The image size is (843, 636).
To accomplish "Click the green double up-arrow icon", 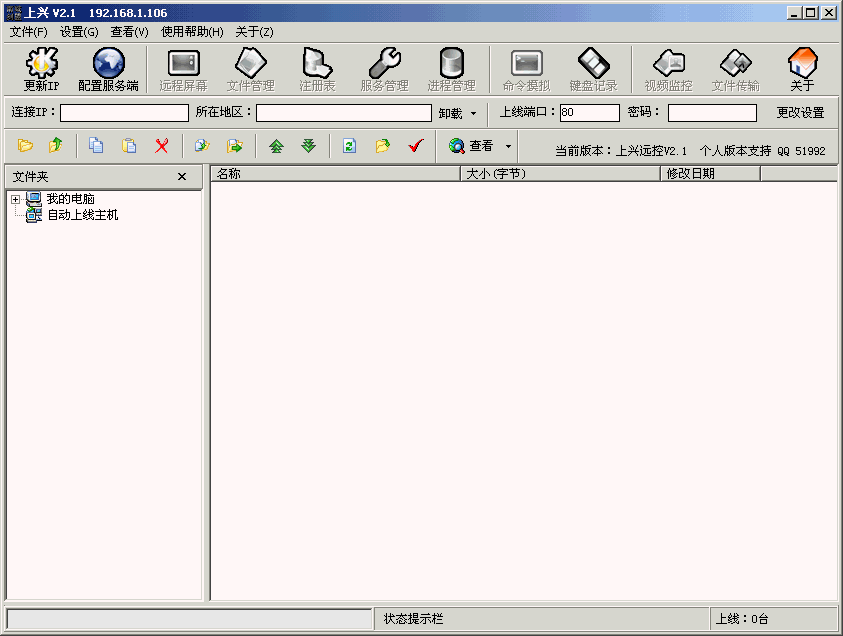I will click(276, 146).
